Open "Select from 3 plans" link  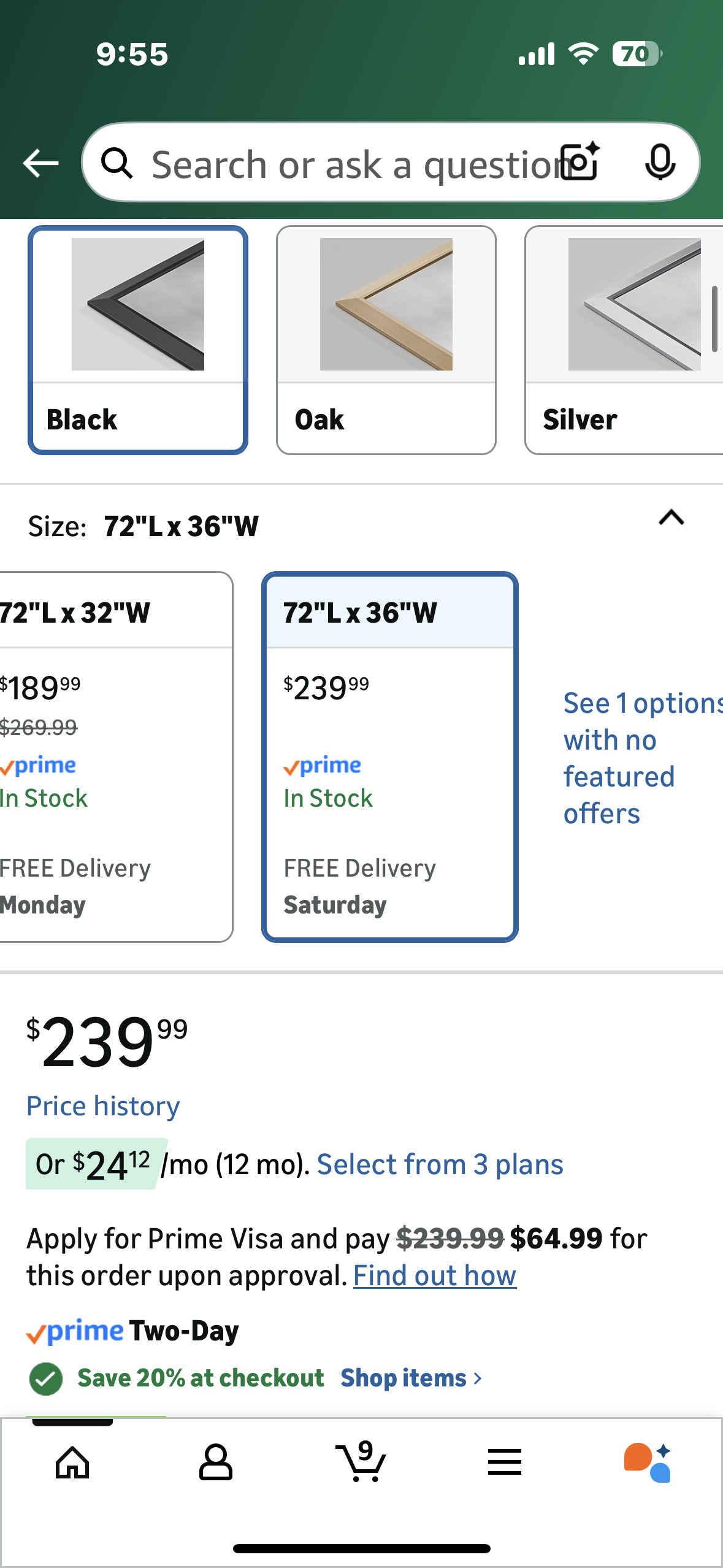(x=440, y=1164)
